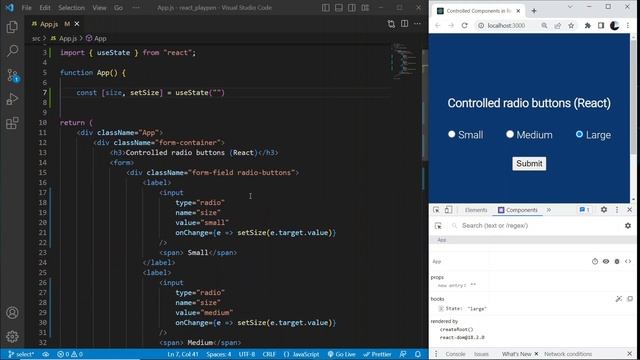Inspect App DOM element with eye icon
Viewport: 640px width, 360px height.
point(606,262)
